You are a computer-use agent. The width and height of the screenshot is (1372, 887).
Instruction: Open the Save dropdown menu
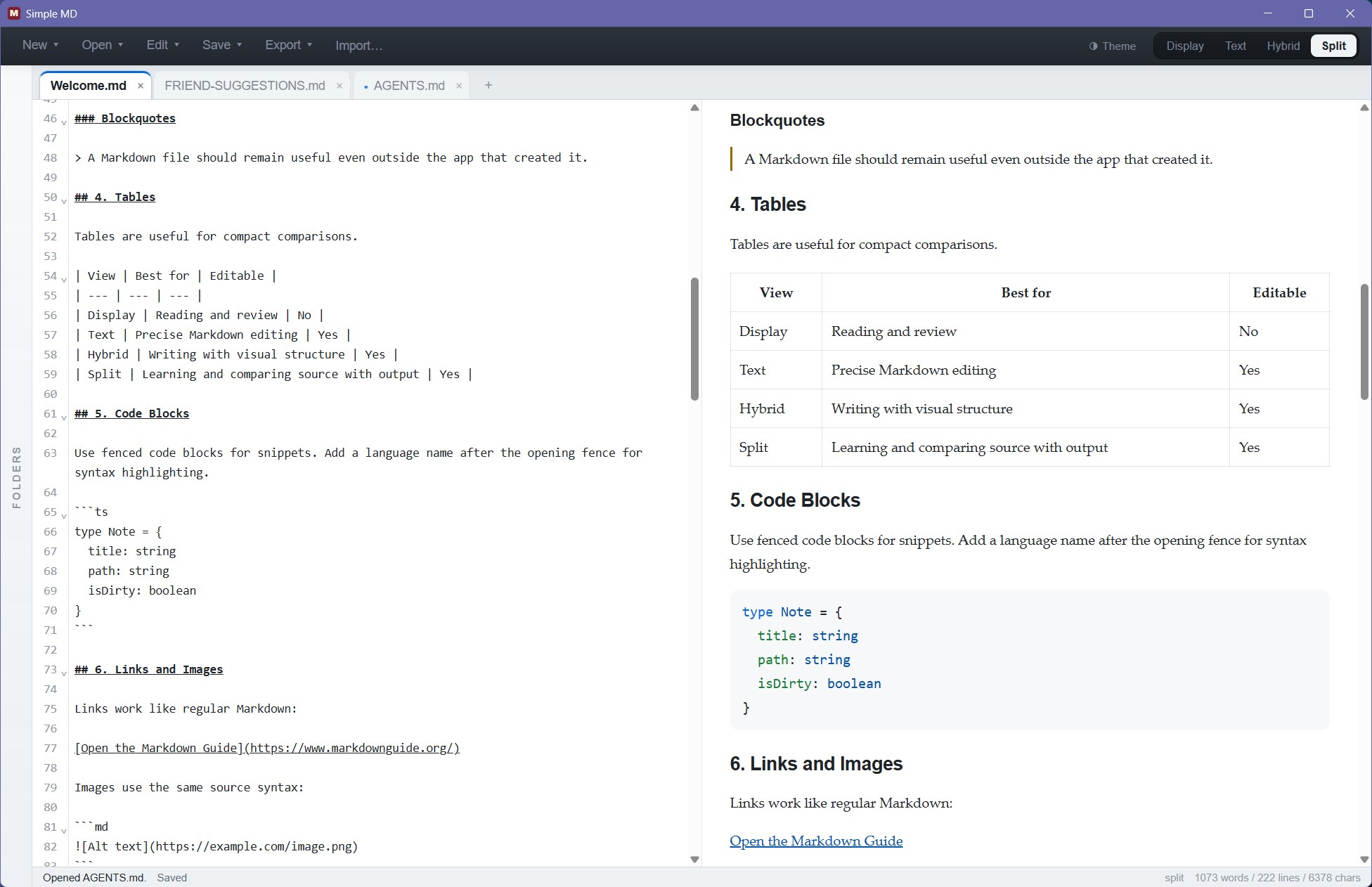click(222, 45)
